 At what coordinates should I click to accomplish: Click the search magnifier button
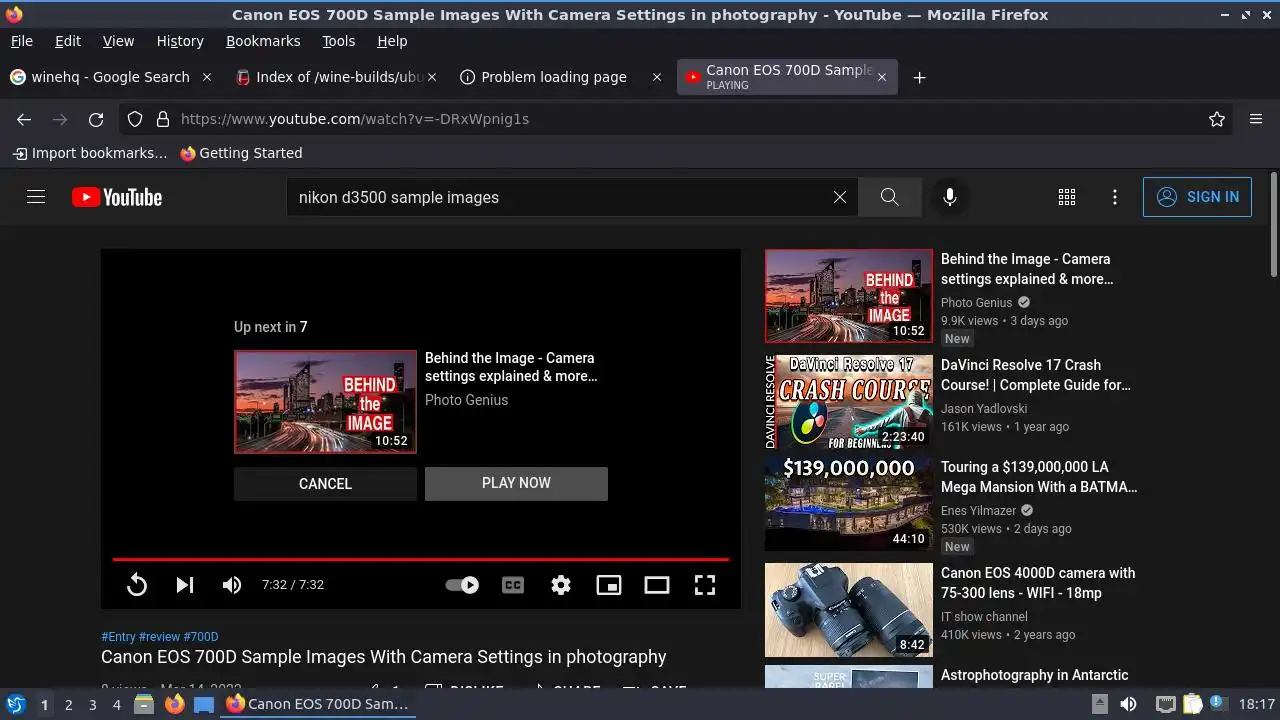pos(889,197)
